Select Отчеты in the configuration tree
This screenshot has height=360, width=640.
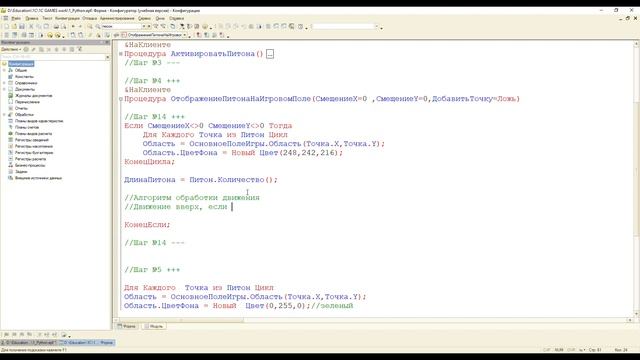coord(21,109)
